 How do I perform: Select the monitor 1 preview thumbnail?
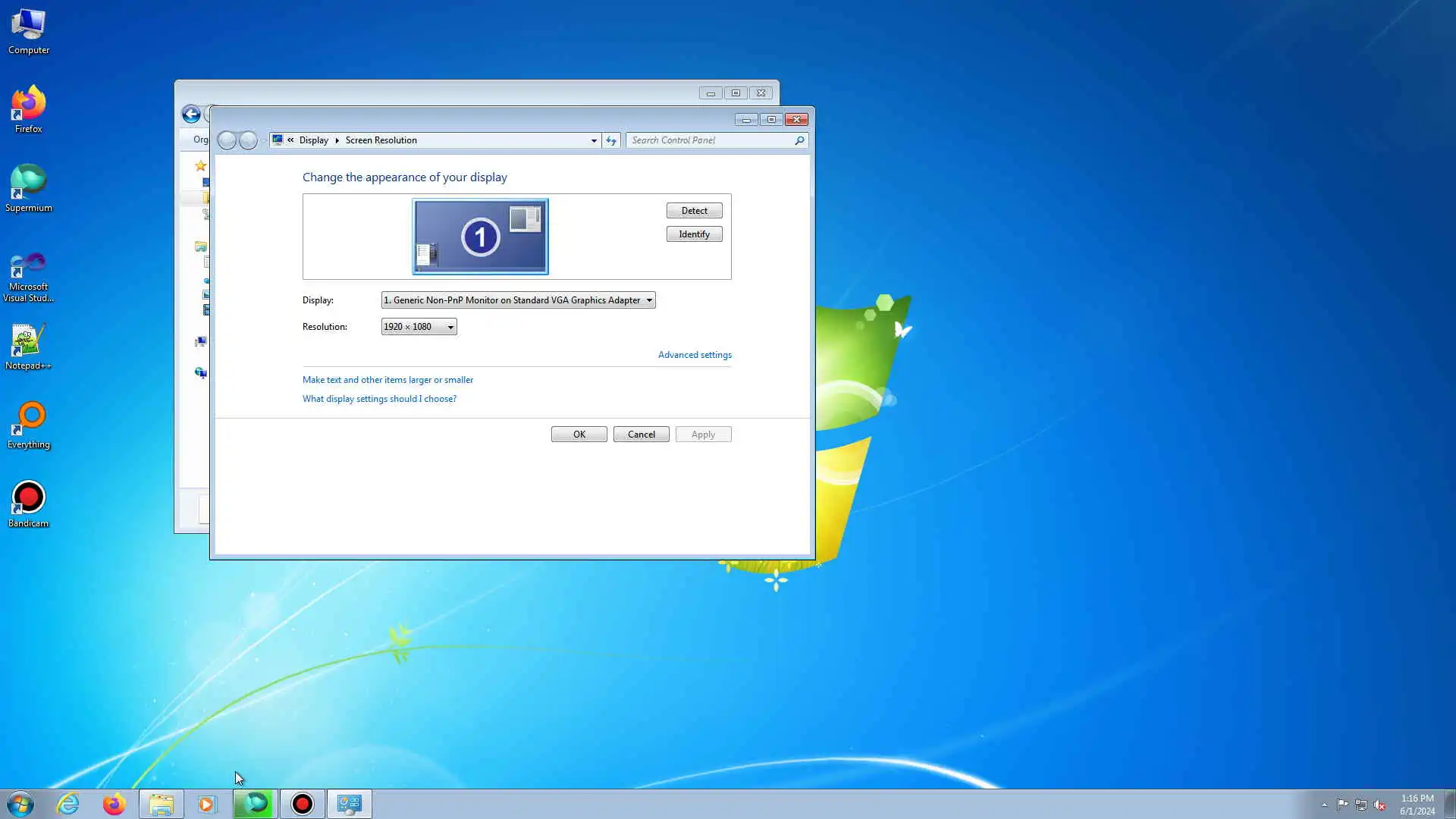click(x=480, y=237)
